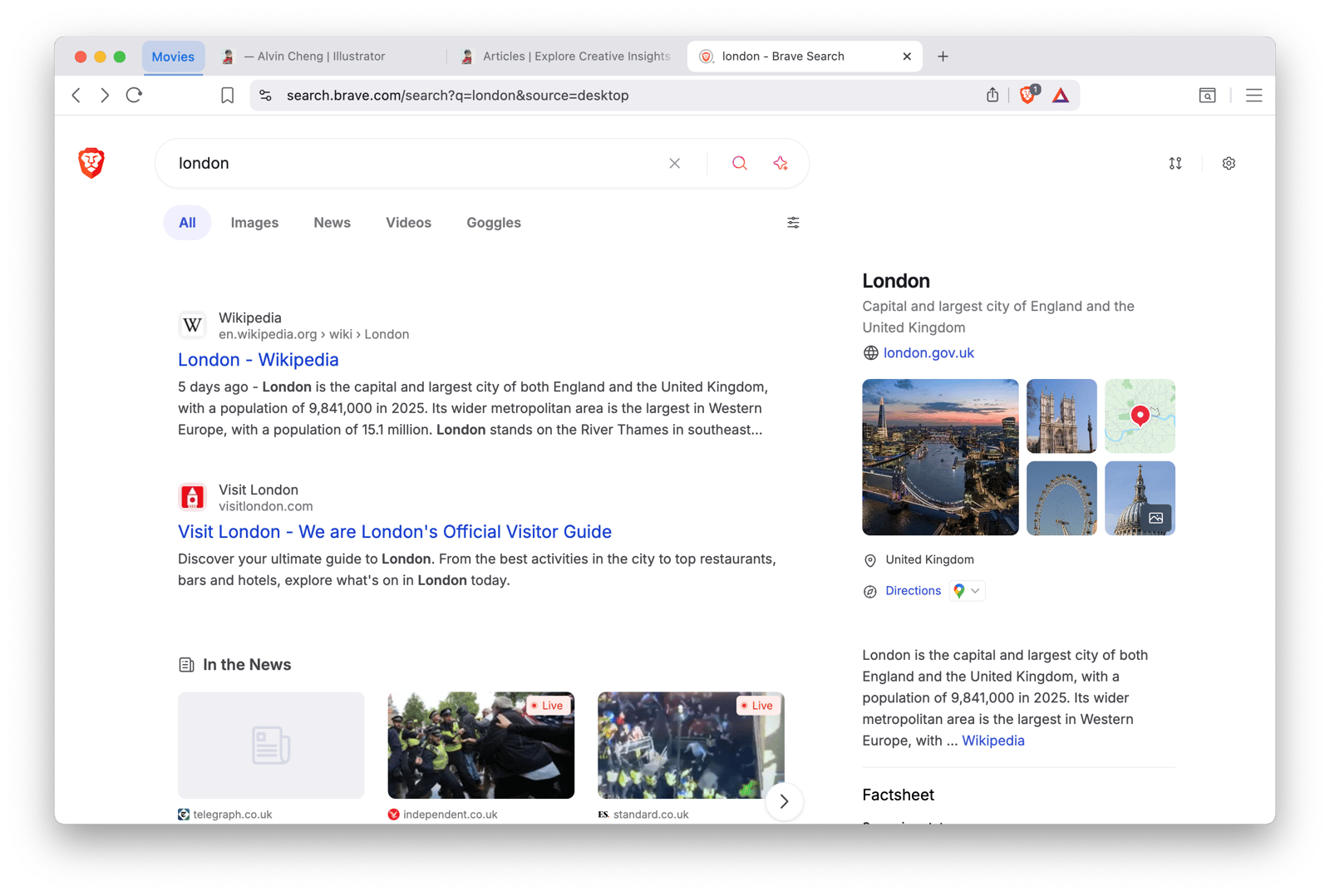Reload the current page
The image size is (1330, 896).
point(134,96)
